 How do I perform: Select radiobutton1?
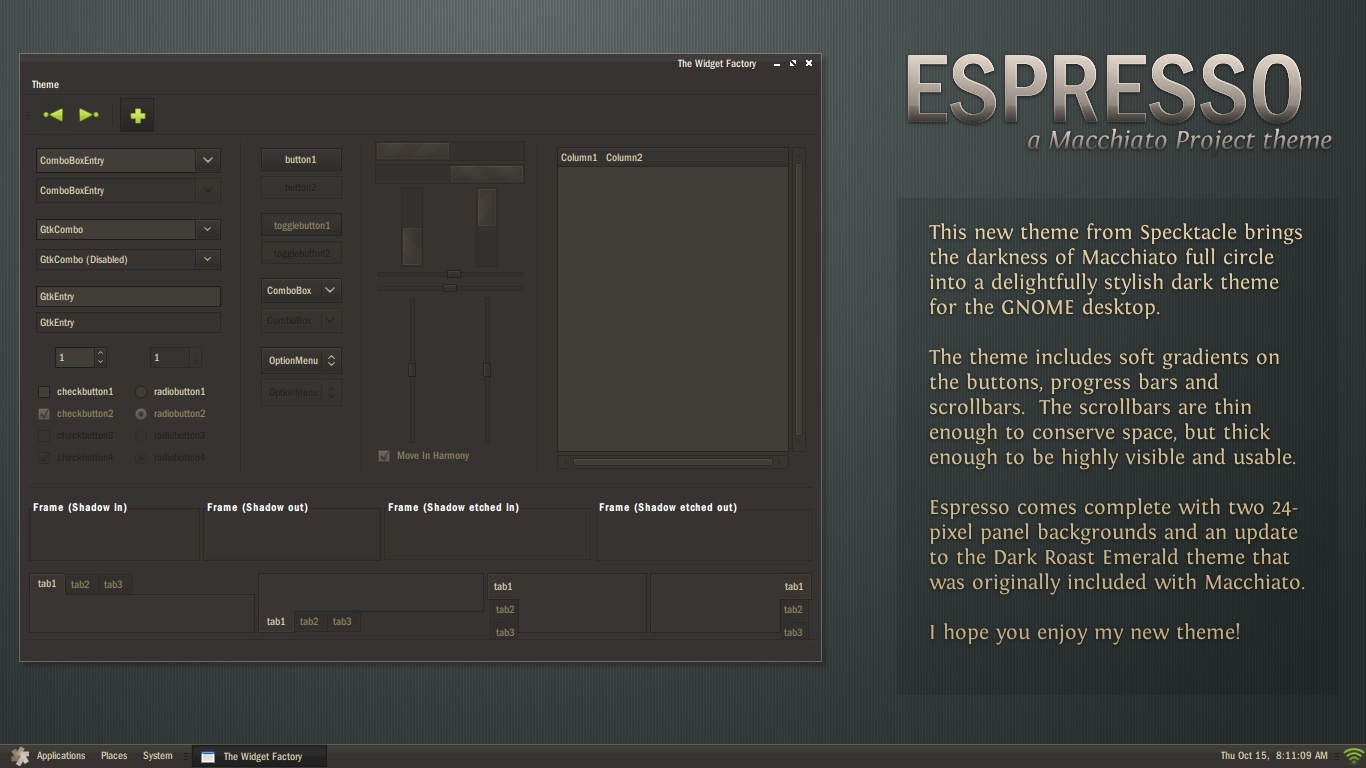tap(170, 392)
